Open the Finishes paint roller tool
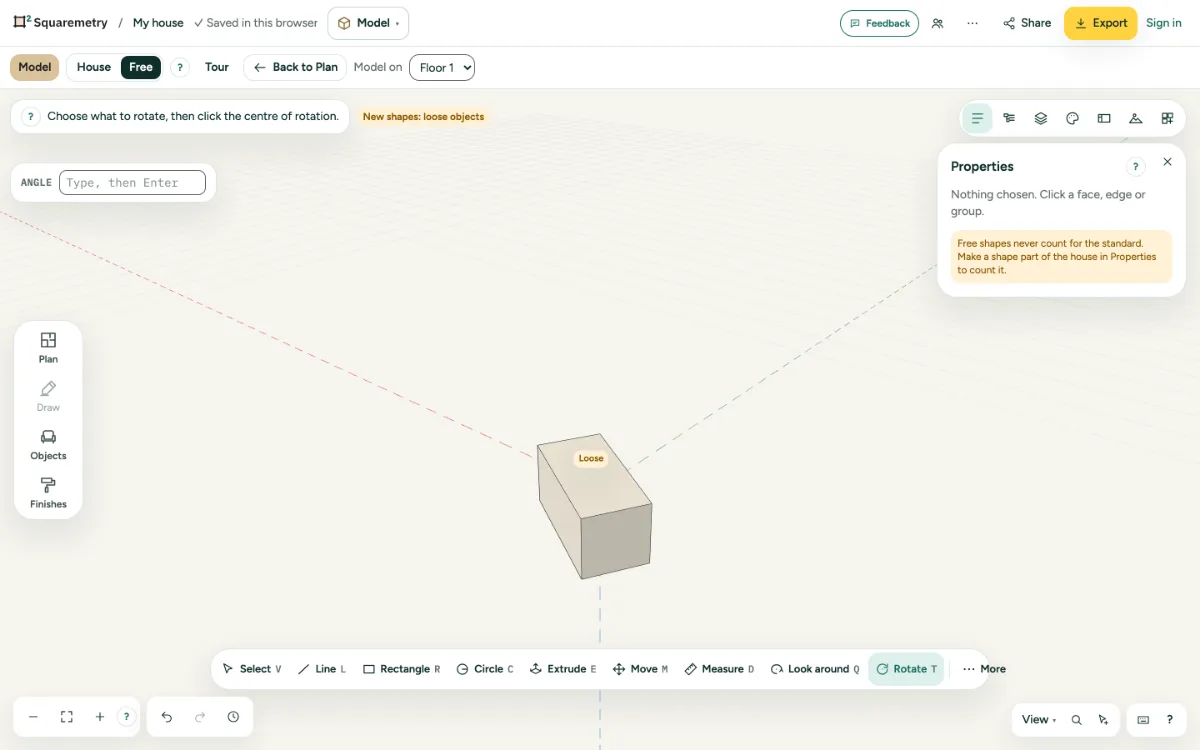The image size is (1200, 750). click(48, 492)
